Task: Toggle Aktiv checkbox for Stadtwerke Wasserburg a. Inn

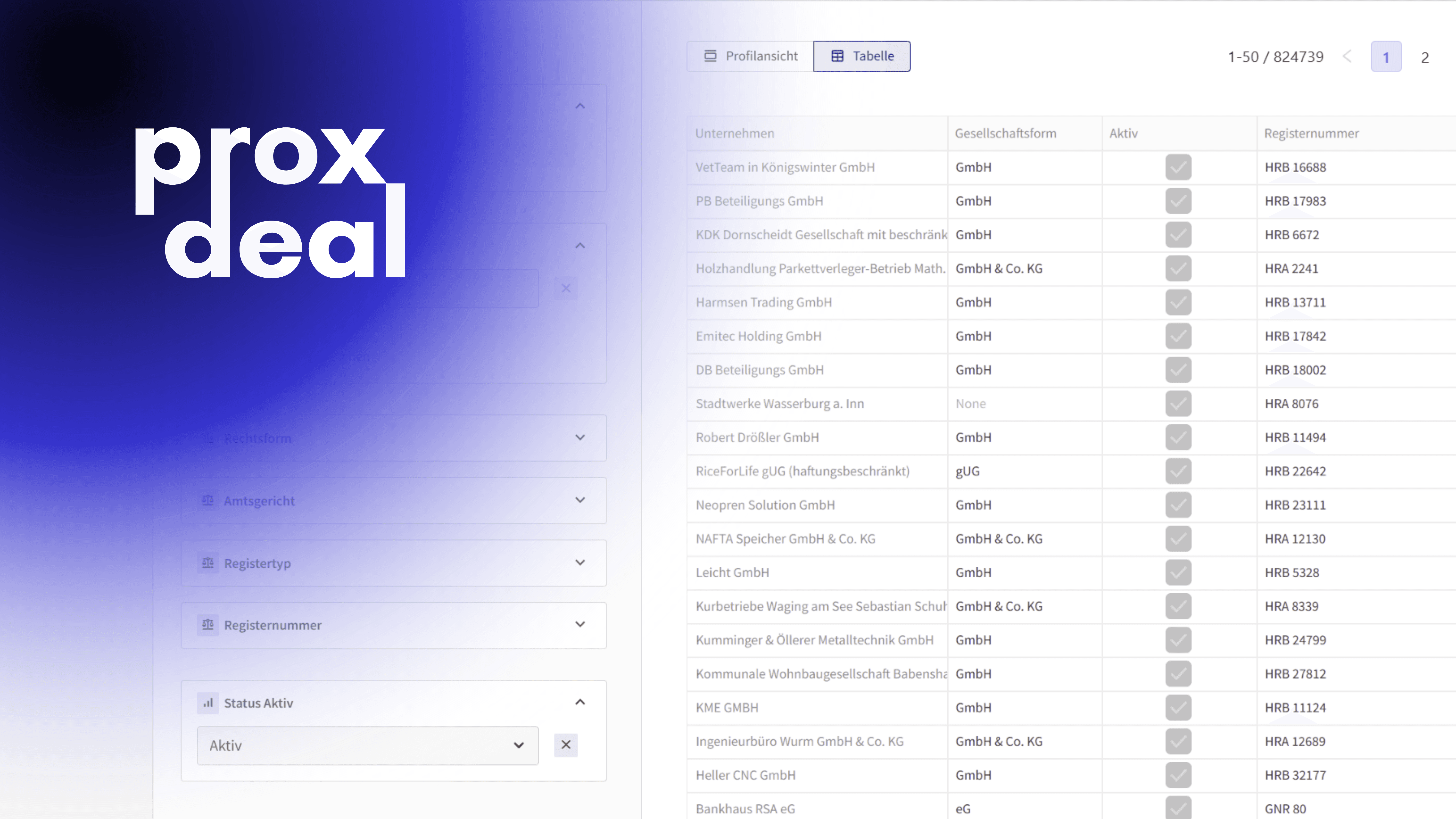Action: coord(1178,404)
